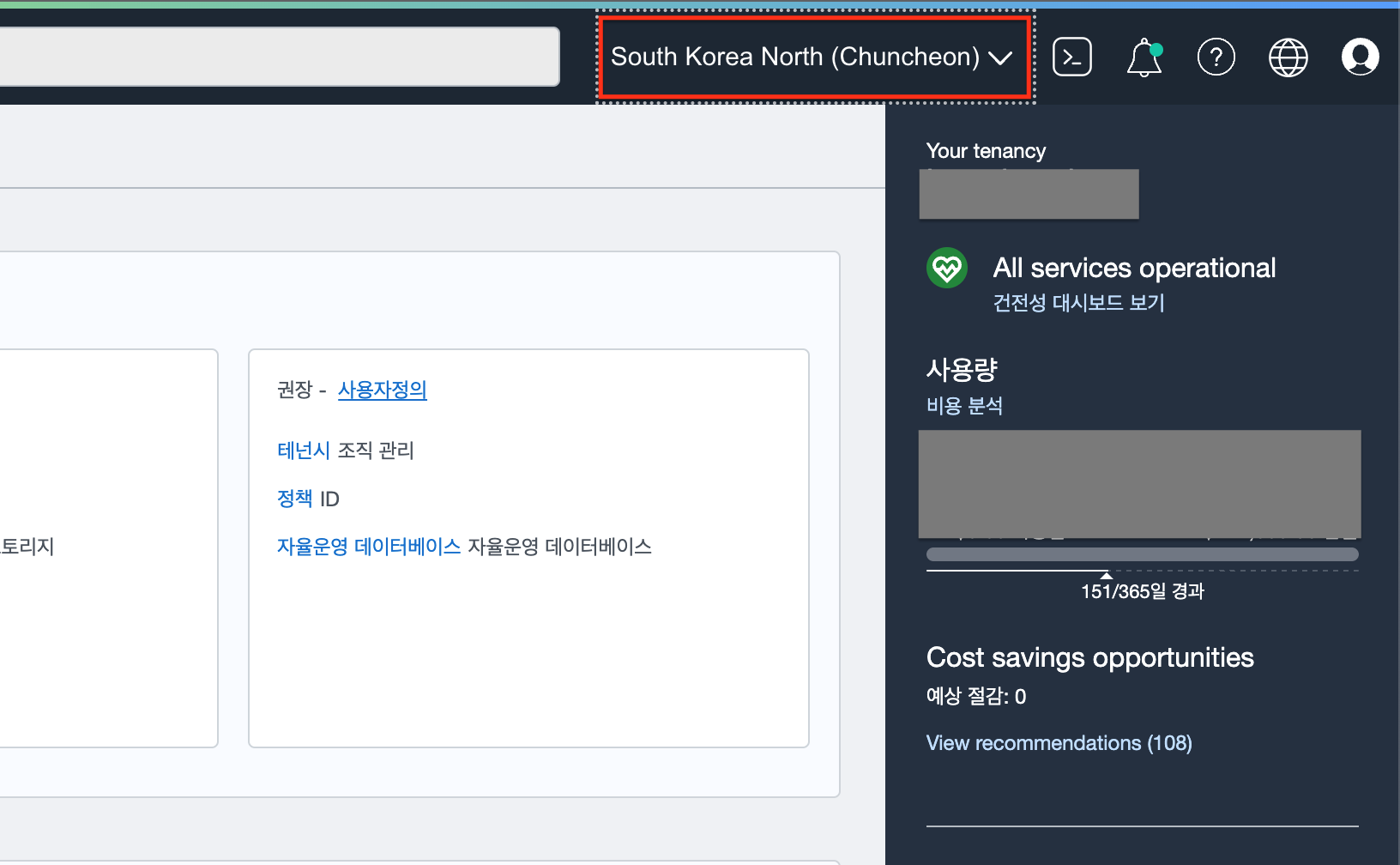Click the All services operational heading
The width and height of the screenshot is (1400, 865).
1134,268
